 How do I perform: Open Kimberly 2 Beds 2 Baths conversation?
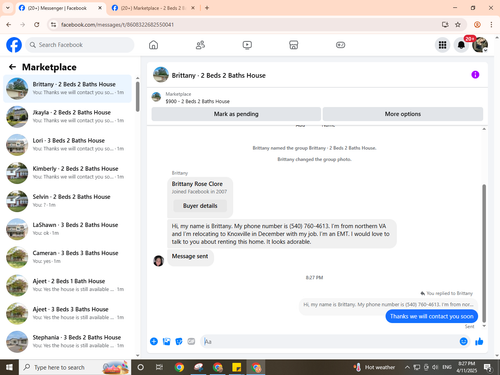point(67,173)
